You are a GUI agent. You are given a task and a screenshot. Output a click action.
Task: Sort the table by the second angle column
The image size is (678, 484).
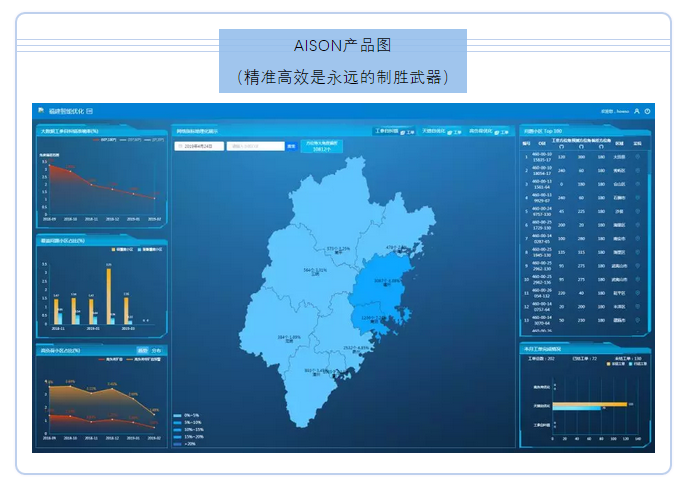(x=583, y=145)
